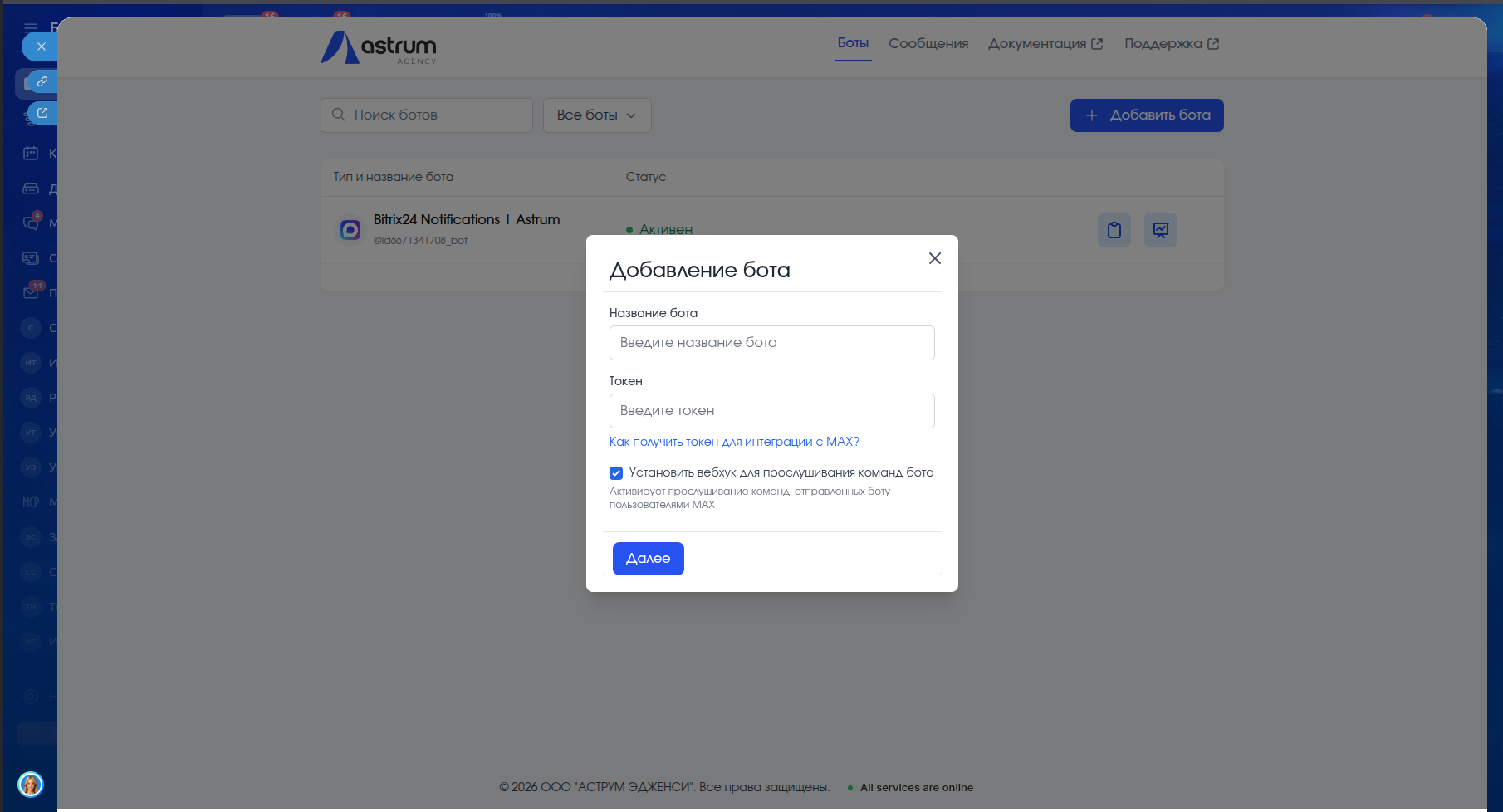
Task: Click the clipboard icon in Bitrix24 Notifications row
Action: pos(1114,230)
